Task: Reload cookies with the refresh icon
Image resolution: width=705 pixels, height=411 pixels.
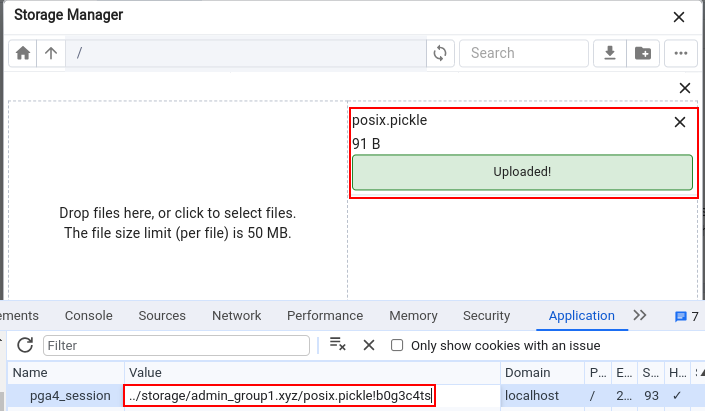Action: pos(25,345)
